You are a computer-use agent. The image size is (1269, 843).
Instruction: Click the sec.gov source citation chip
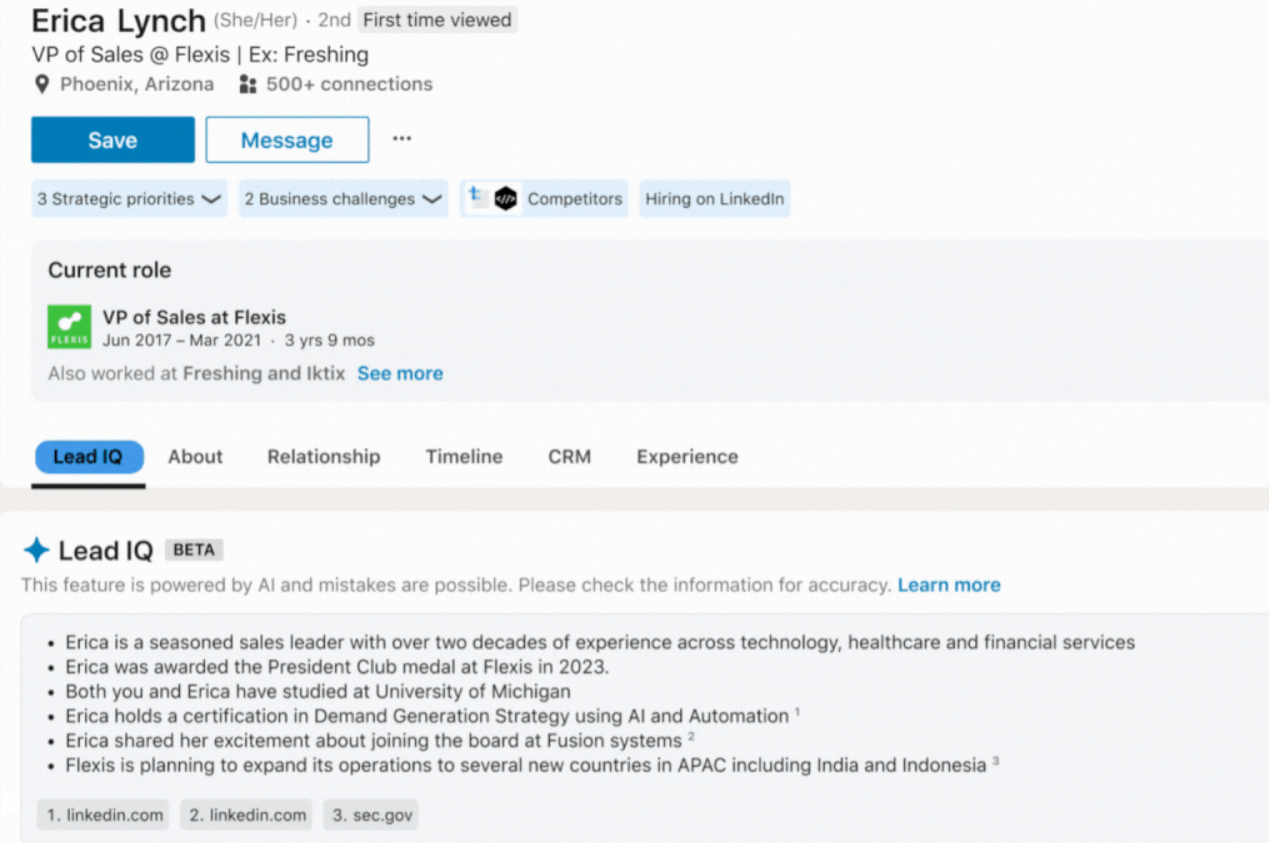point(370,814)
